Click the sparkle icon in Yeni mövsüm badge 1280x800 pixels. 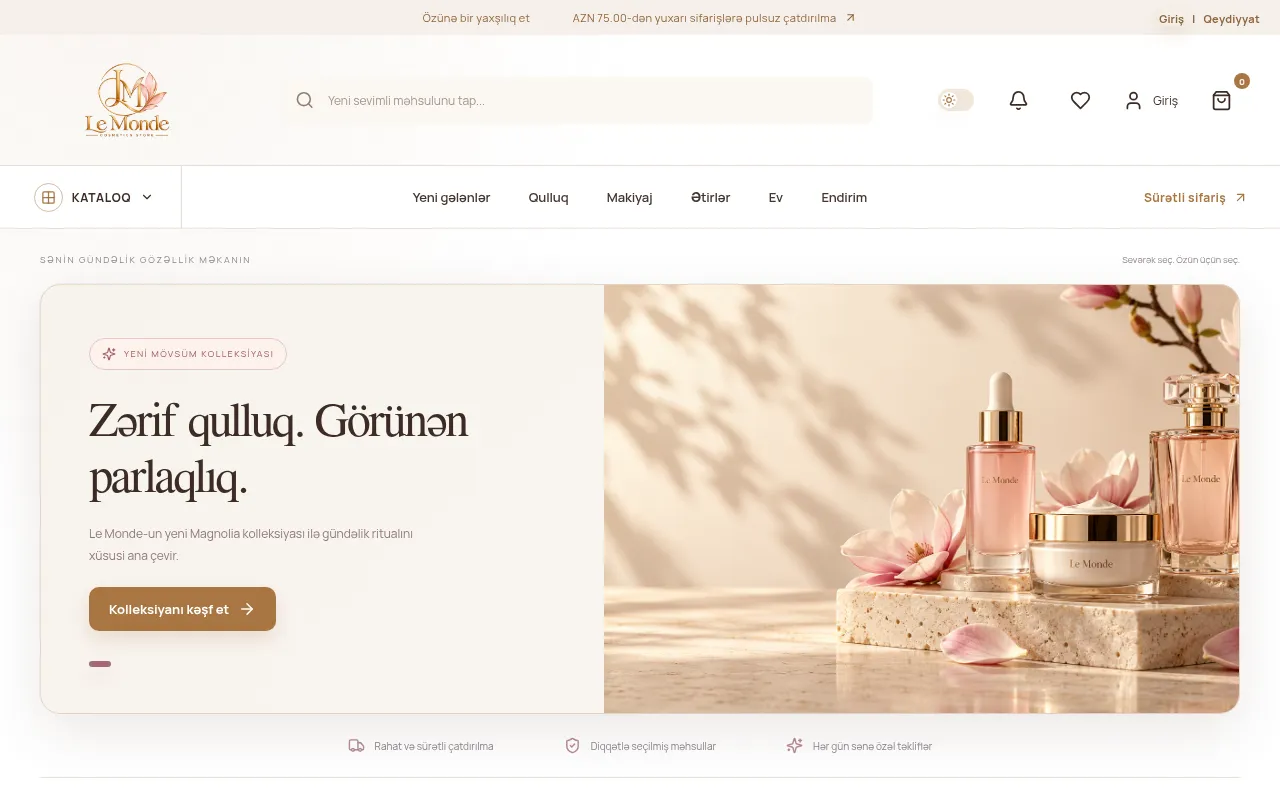click(x=109, y=354)
